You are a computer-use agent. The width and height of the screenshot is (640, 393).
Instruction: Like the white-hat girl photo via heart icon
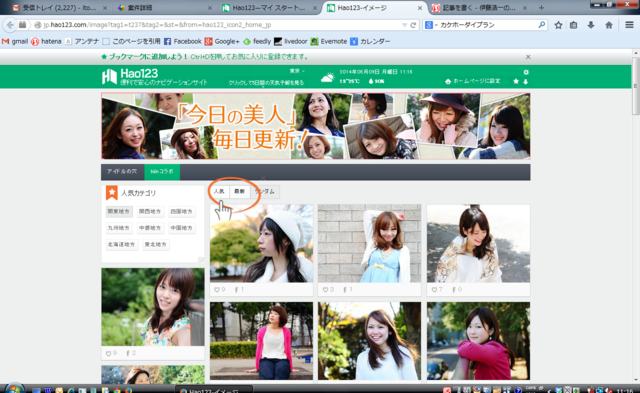click(217, 290)
